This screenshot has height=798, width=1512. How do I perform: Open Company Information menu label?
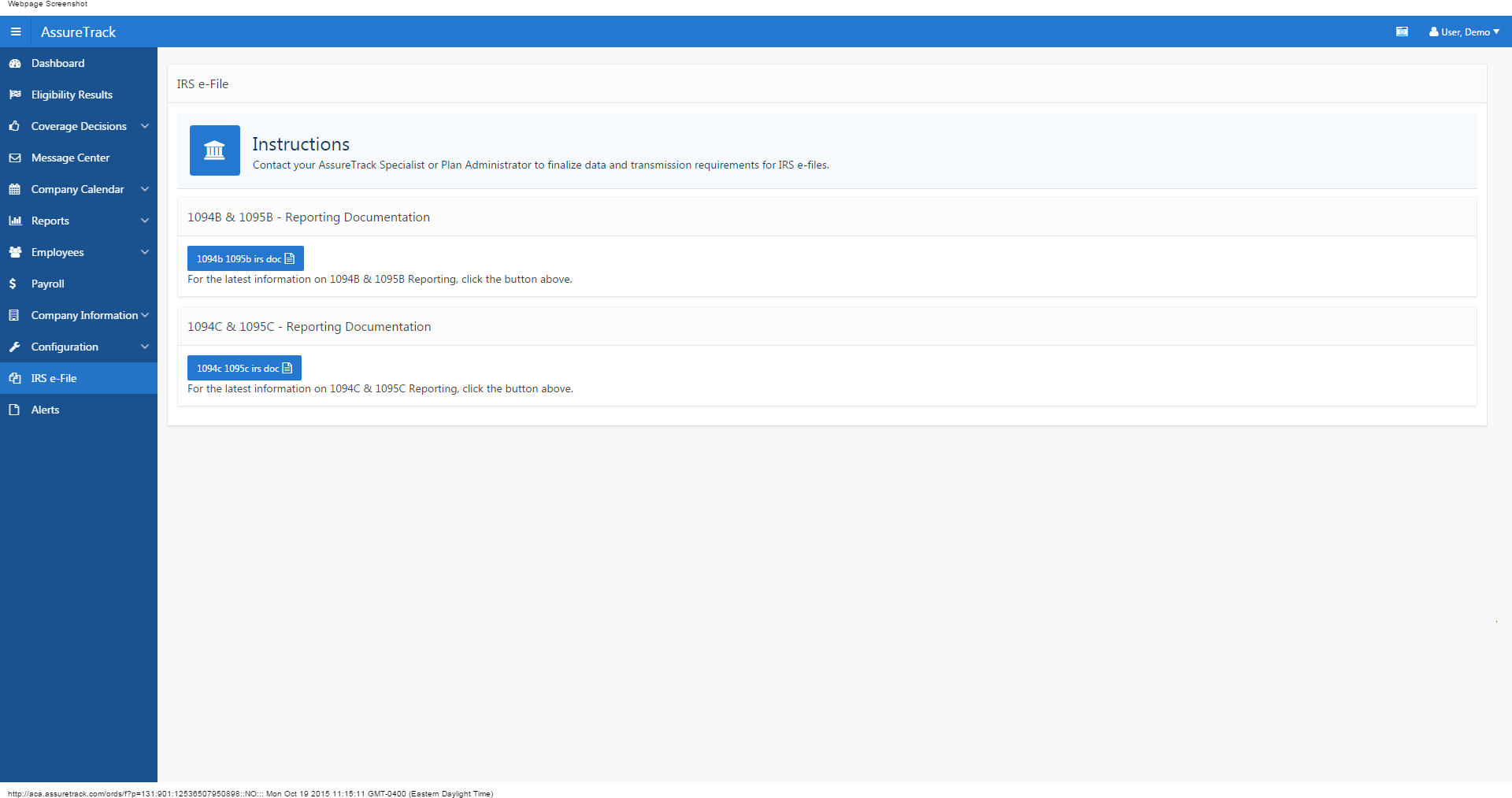[x=84, y=315]
